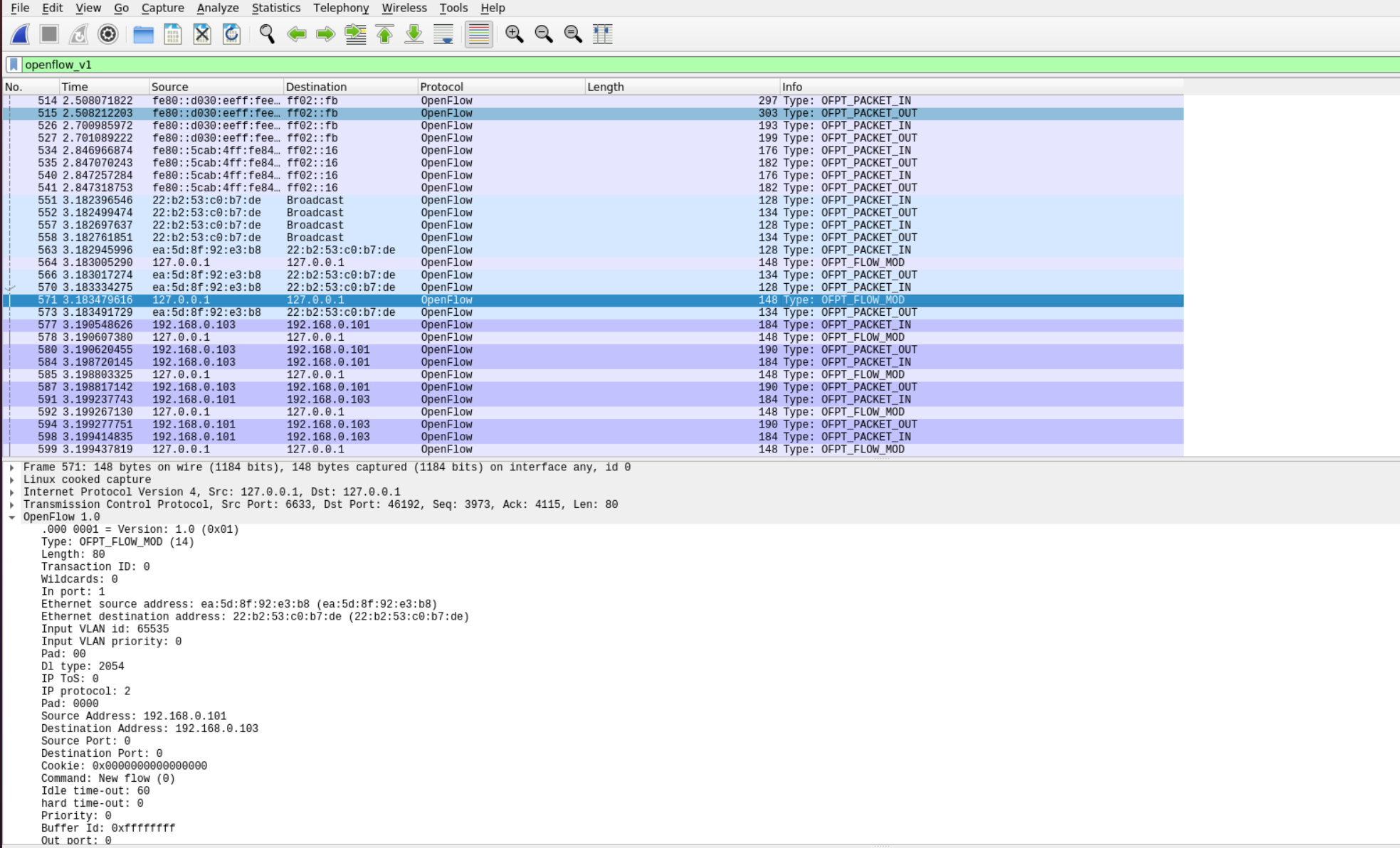Open the Statistics menu
Screen dimensions: 1400x848
point(275,8)
